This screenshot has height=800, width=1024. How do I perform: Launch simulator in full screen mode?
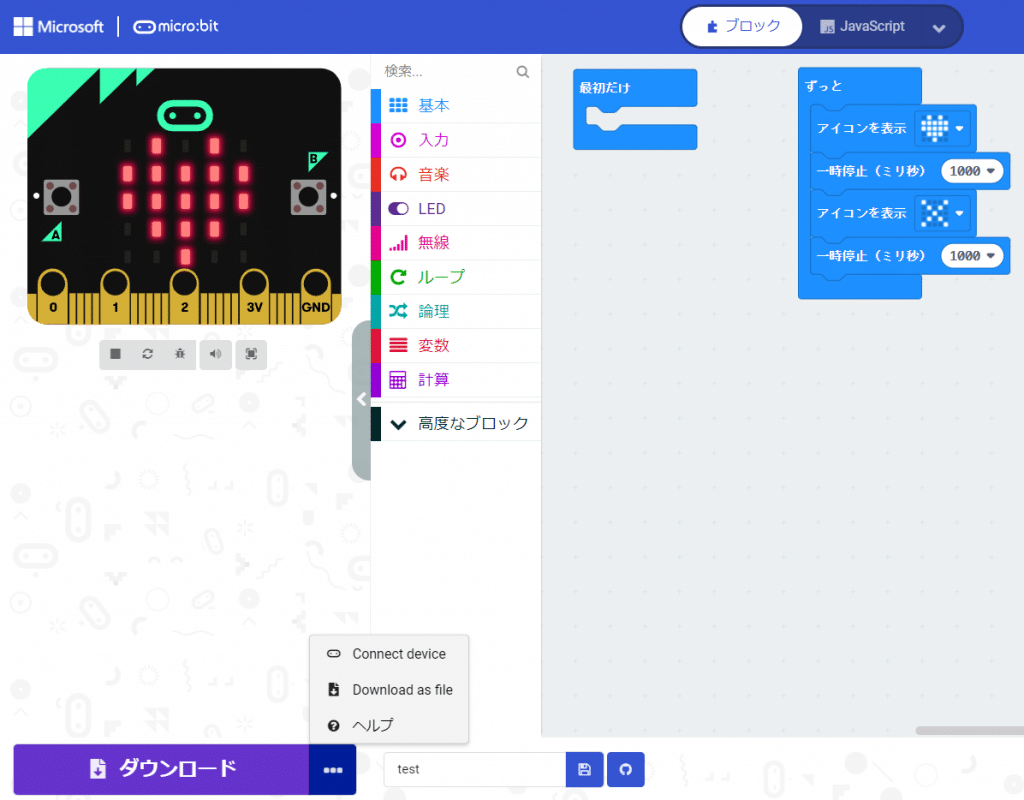(251, 354)
